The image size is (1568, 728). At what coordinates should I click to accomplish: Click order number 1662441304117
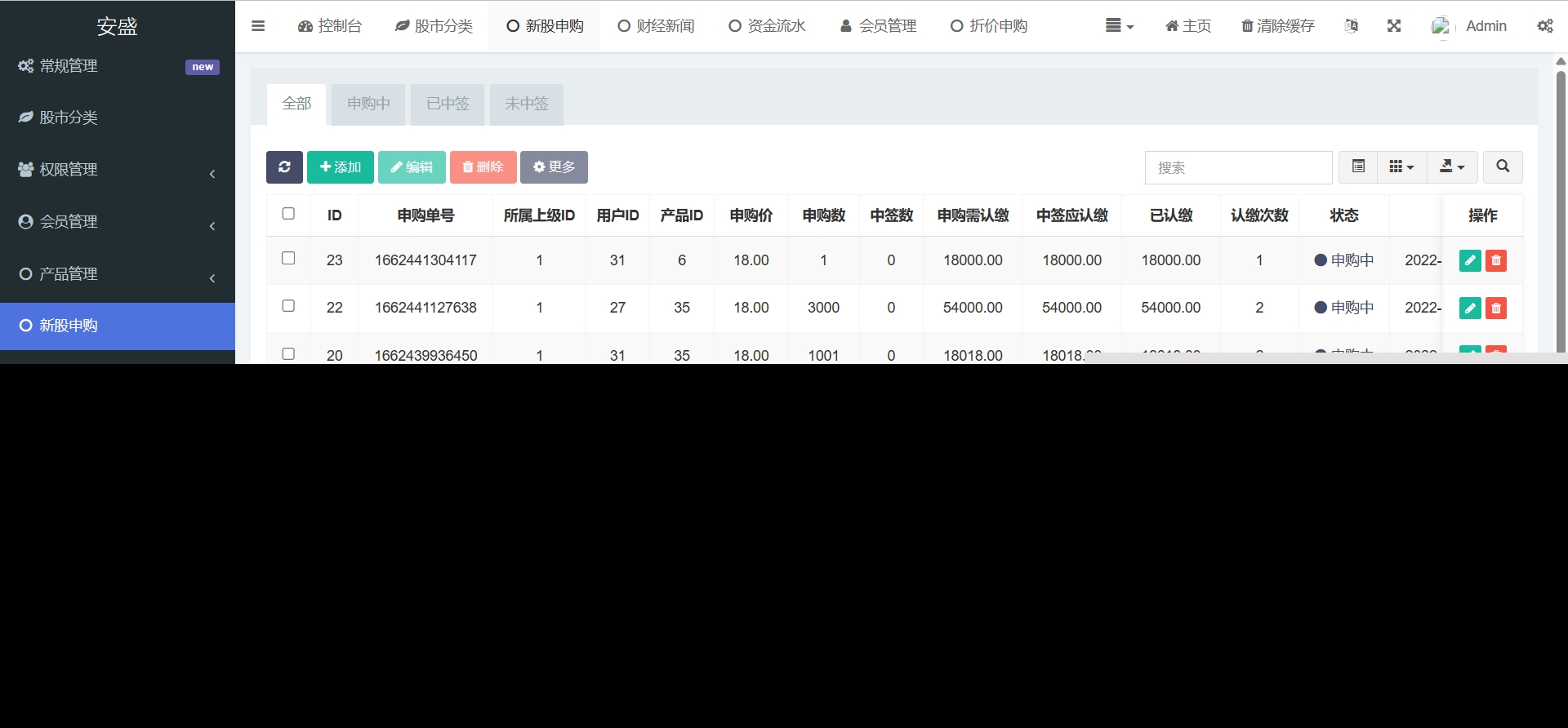pyautogui.click(x=425, y=260)
